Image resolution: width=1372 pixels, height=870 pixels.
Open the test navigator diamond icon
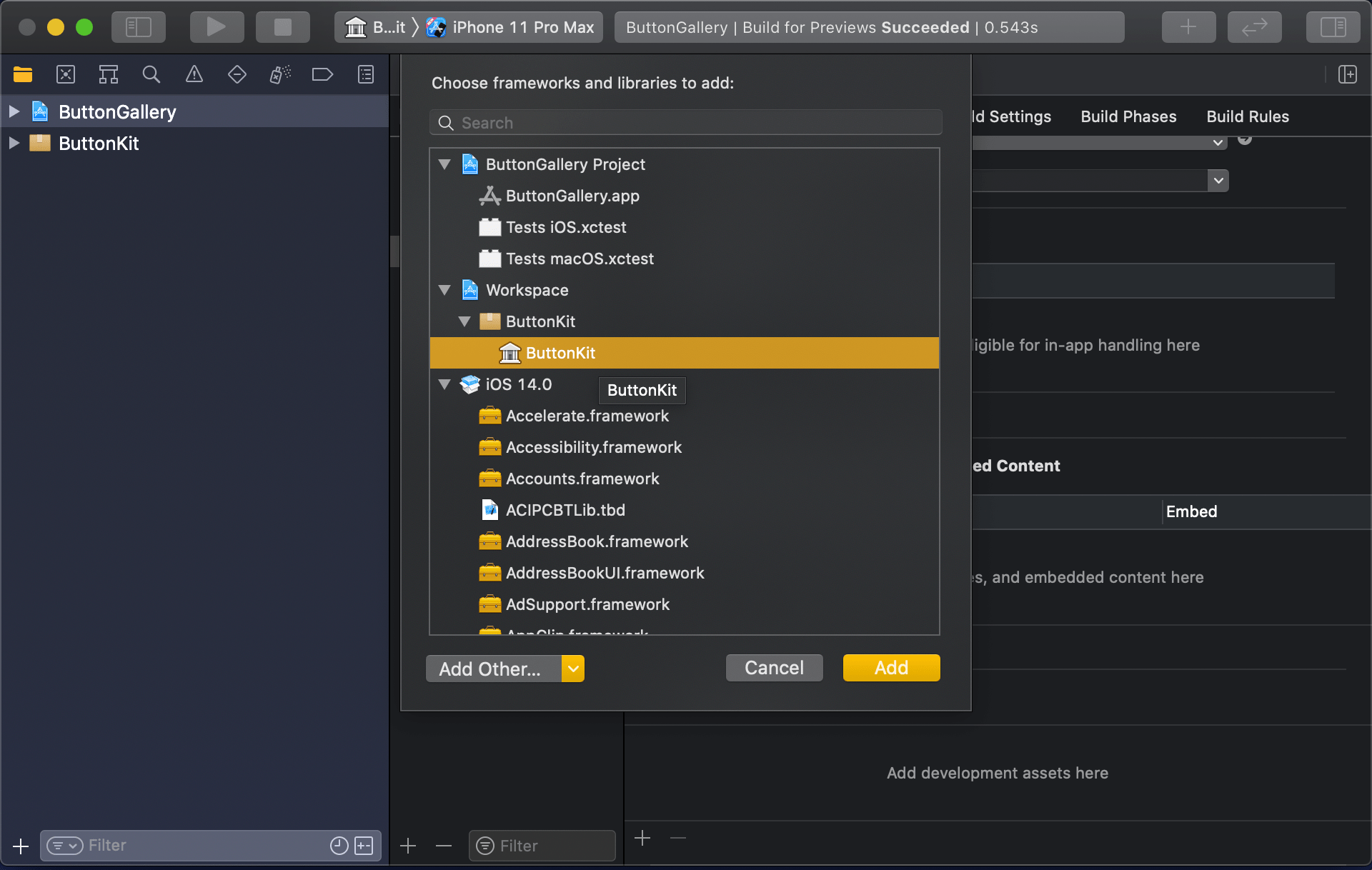[237, 74]
